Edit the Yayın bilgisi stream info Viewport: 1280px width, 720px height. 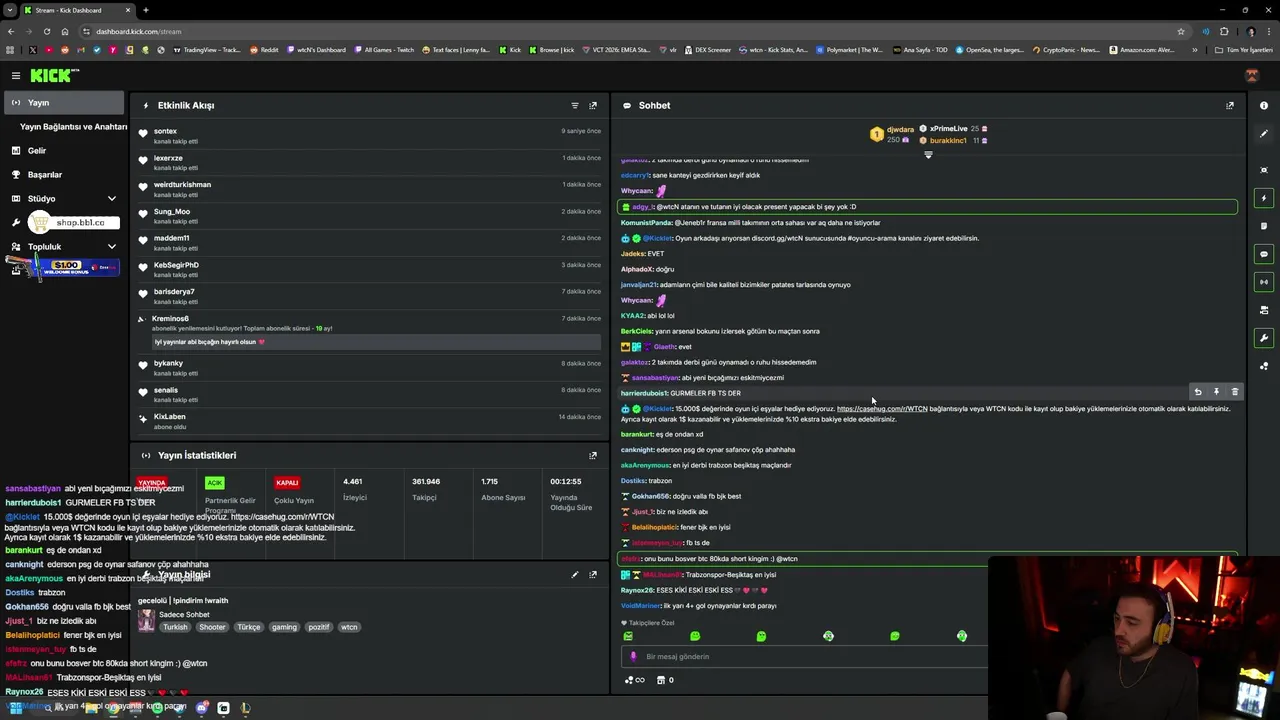point(574,575)
